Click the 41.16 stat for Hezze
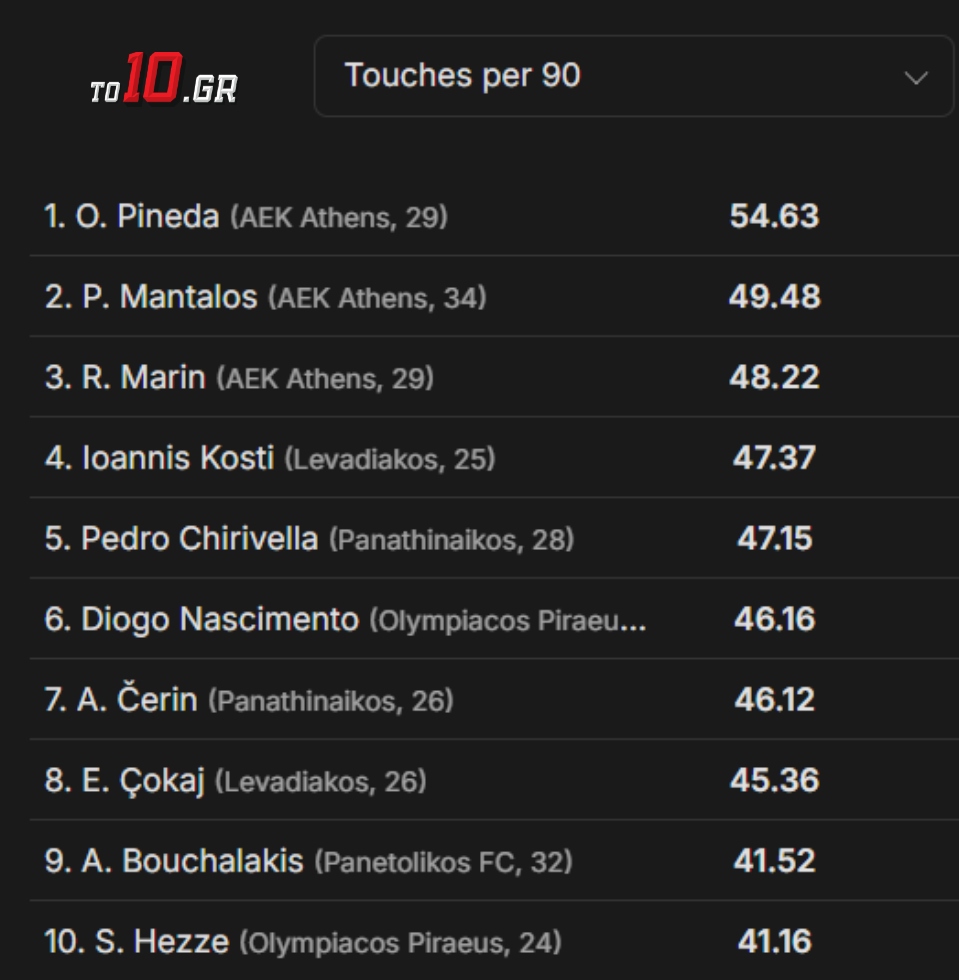This screenshot has width=959, height=980. 774,942
